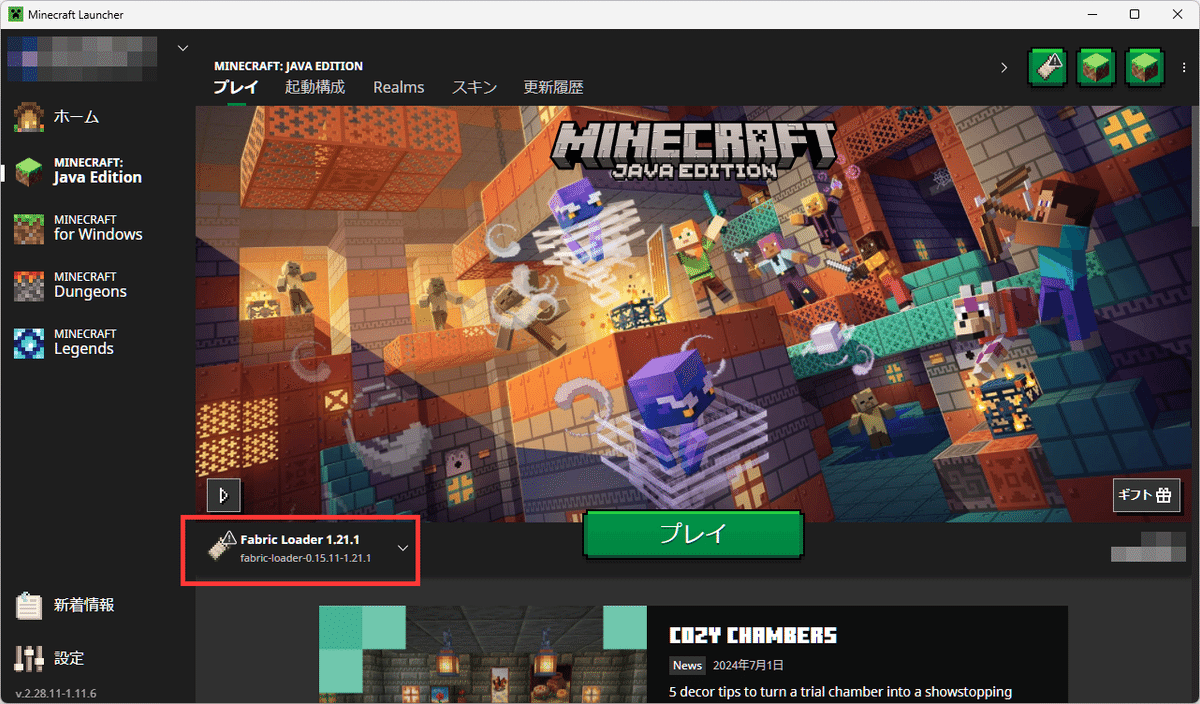Viewport: 1200px width, 704px height.
Task: Open the account dropdown chevron
Action: click(x=182, y=47)
